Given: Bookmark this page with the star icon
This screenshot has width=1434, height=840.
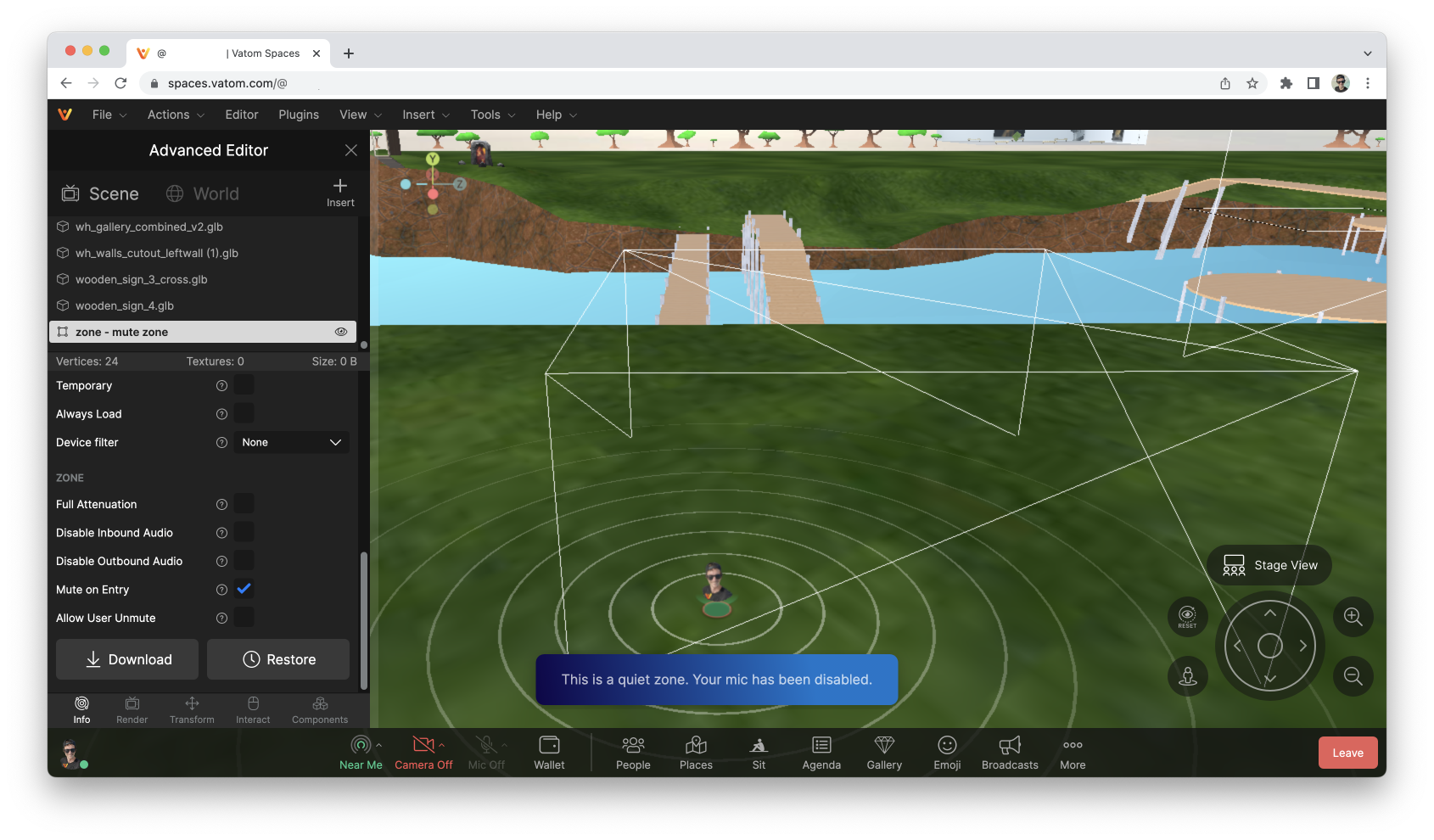Looking at the screenshot, I should pyautogui.click(x=1252, y=83).
